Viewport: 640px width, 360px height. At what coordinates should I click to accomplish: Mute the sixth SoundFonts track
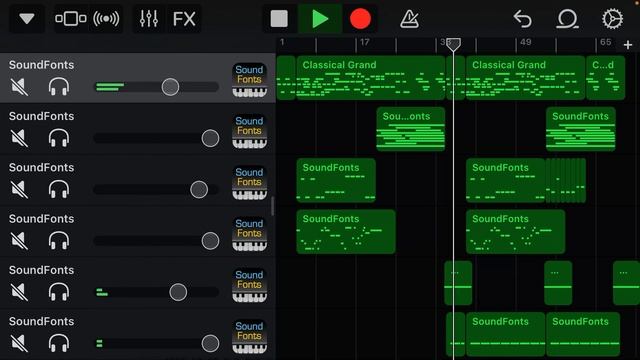click(19, 343)
